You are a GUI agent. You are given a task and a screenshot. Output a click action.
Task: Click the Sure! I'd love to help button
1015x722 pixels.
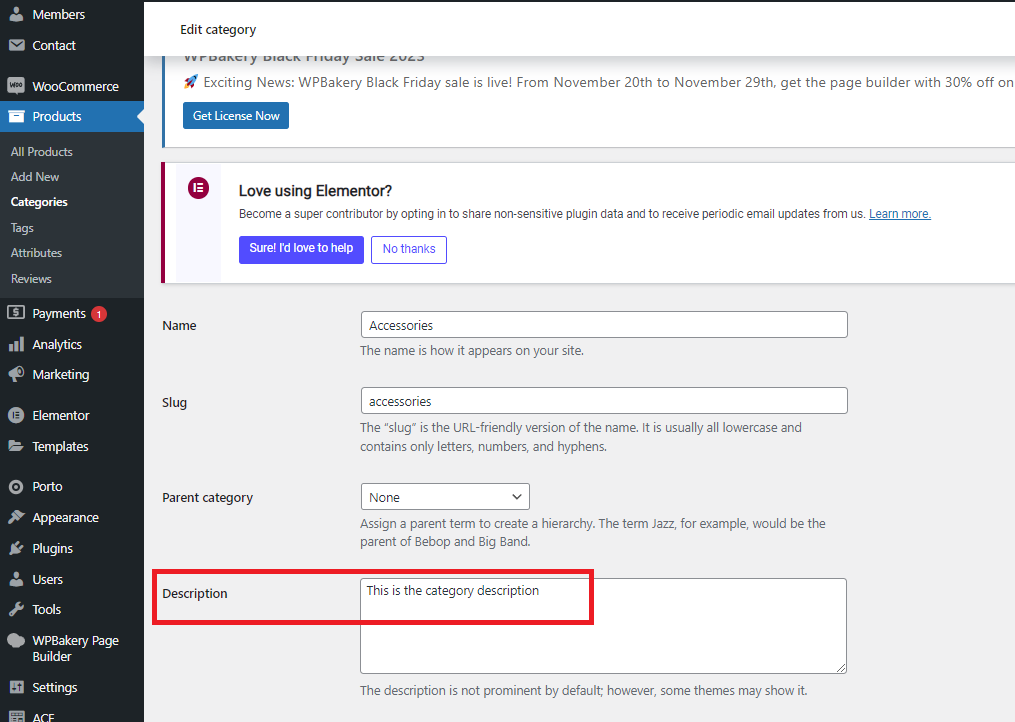click(301, 249)
